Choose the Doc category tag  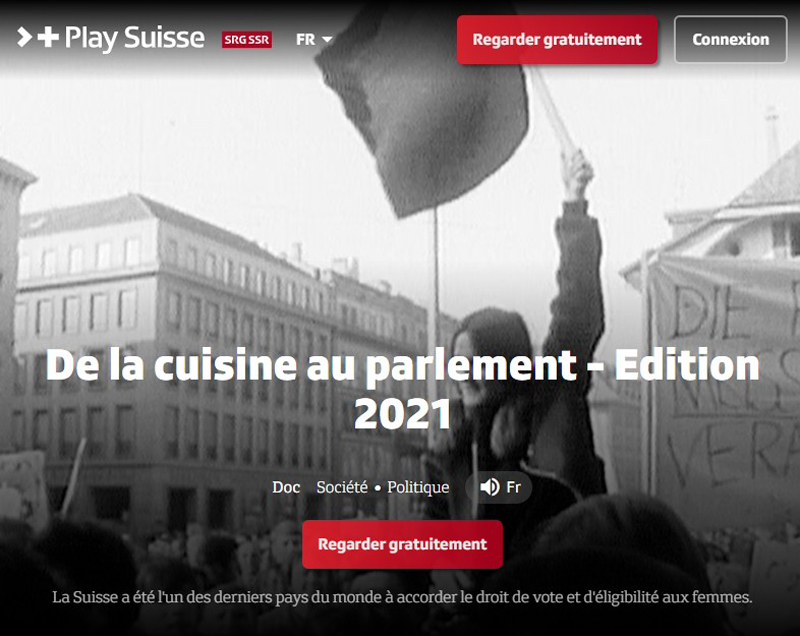click(286, 487)
